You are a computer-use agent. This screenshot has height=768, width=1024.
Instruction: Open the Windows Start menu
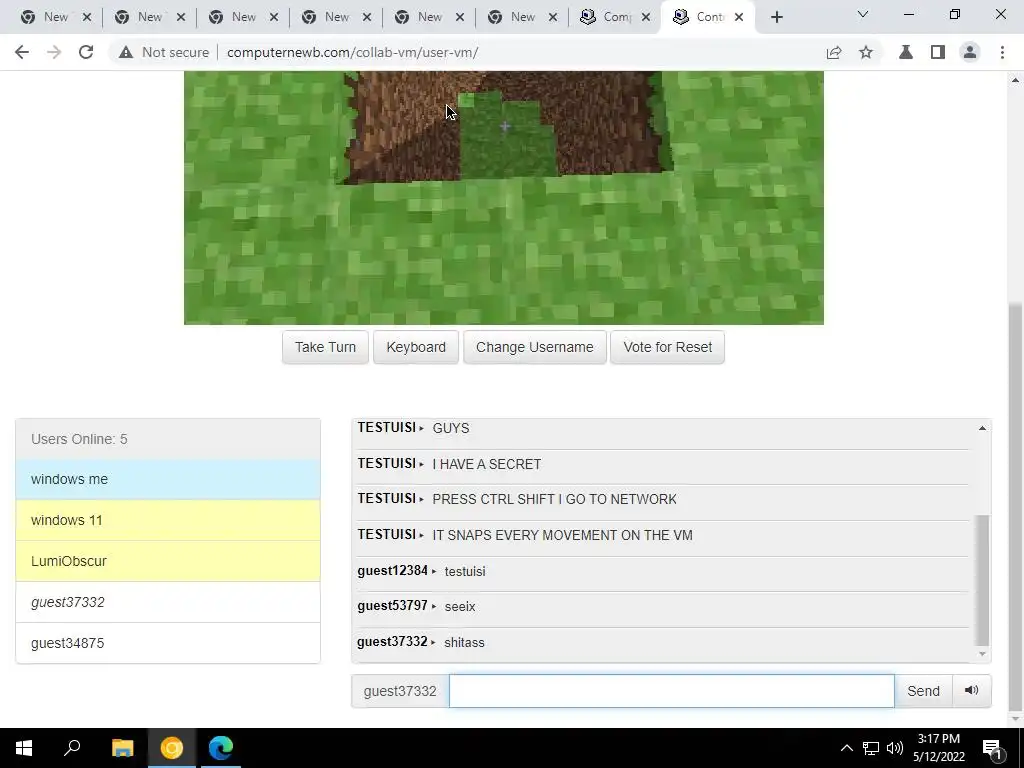coord(24,748)
